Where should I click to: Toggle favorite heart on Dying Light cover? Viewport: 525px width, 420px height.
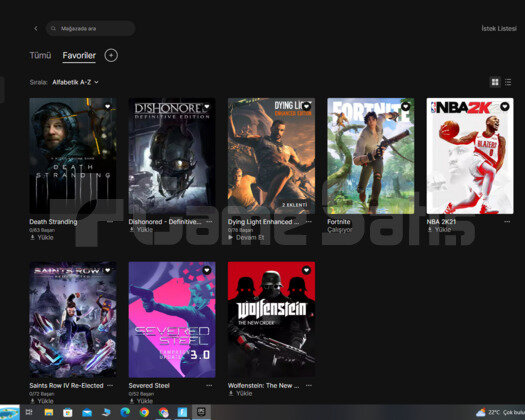click(306, 107)
